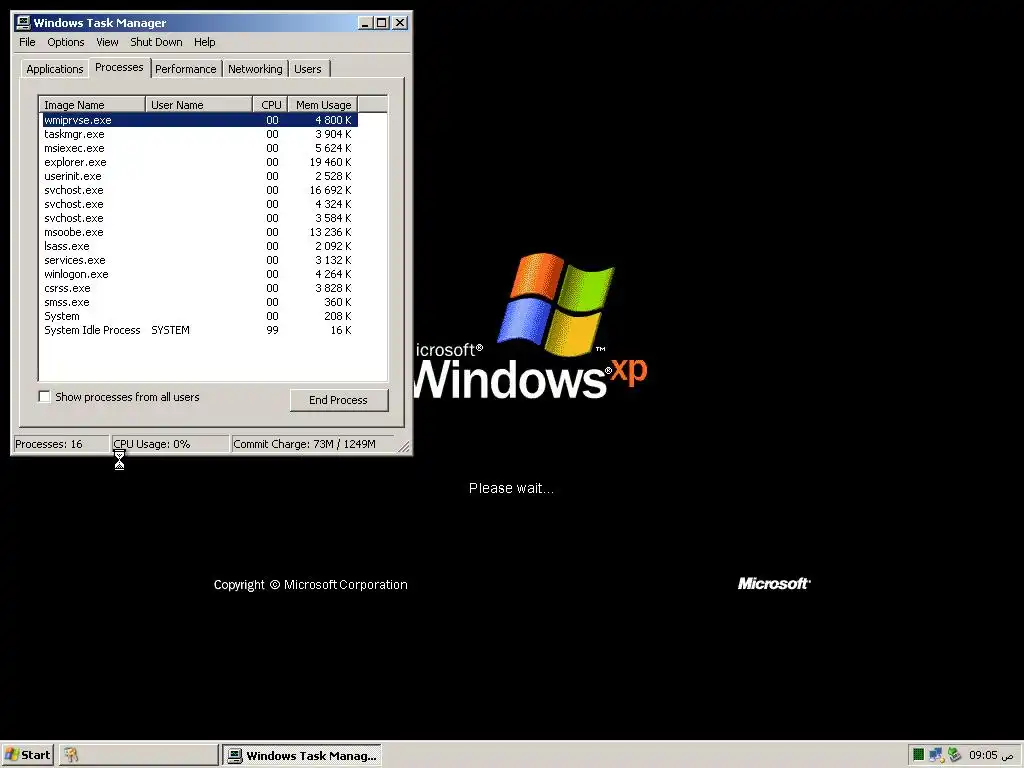The image size is (1024, 768).
Task: Switch to the Performance tab
Action: [x=185, y=69]
